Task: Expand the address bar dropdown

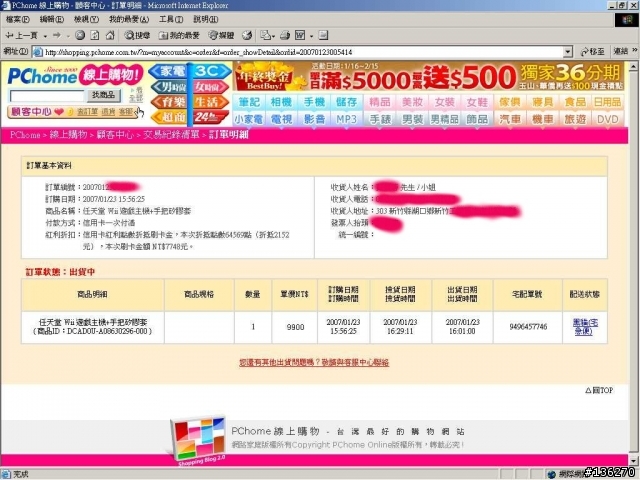Action: click(x=568, y=52)
